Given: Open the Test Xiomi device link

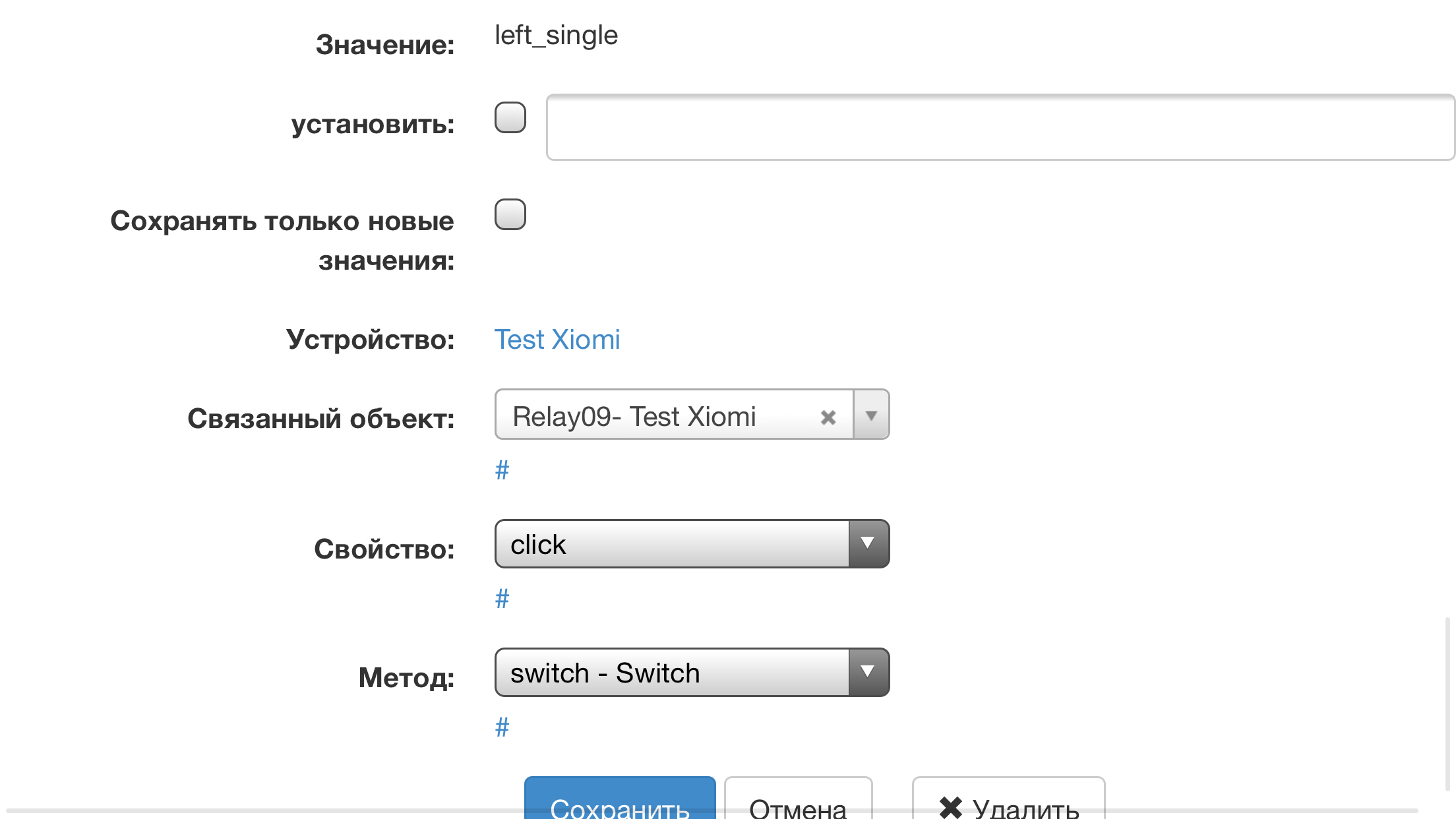Looking at the screenshot, I should coord(557,339).
